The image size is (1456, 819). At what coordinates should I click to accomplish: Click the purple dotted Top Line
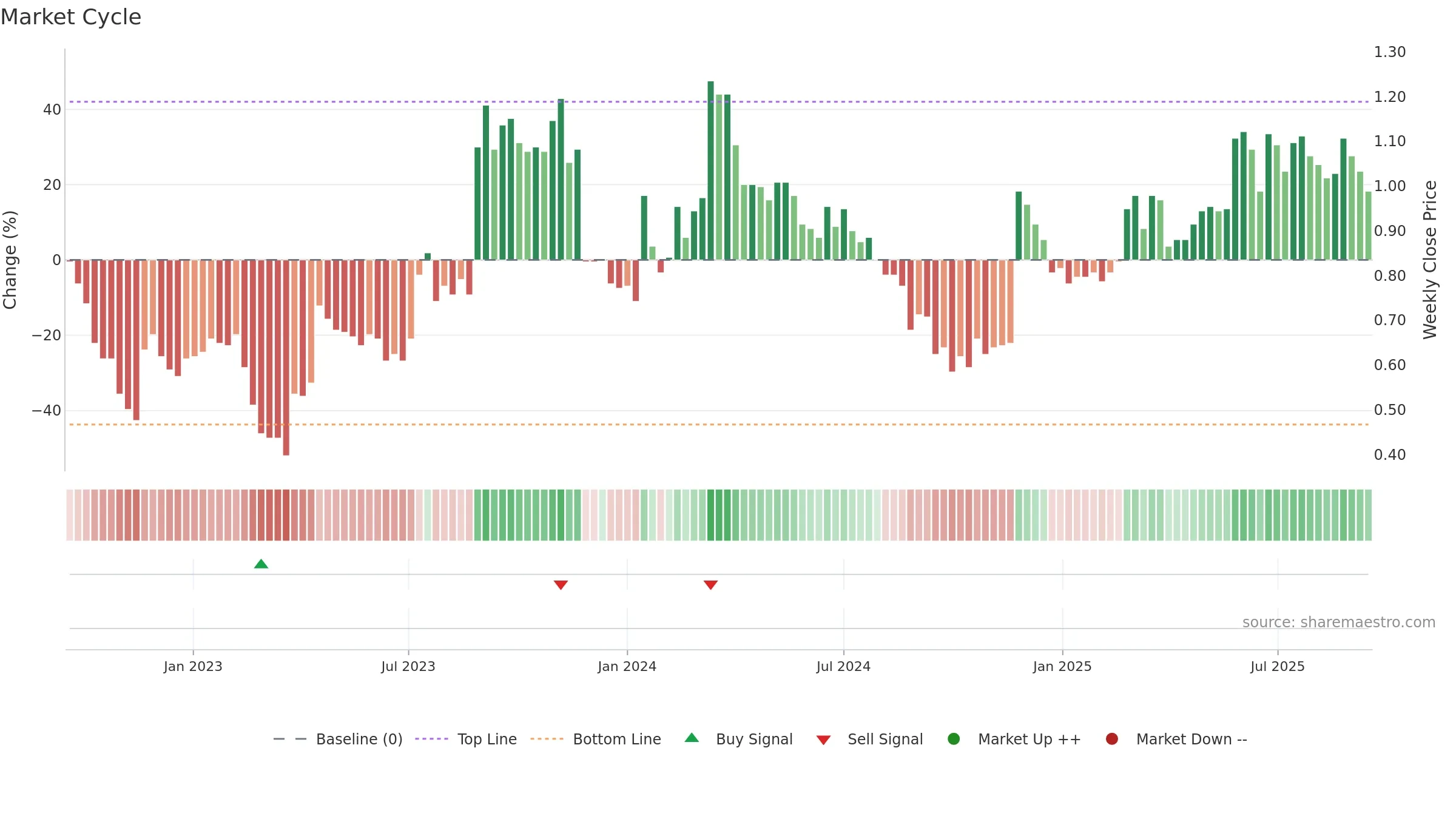pos(719,102)
